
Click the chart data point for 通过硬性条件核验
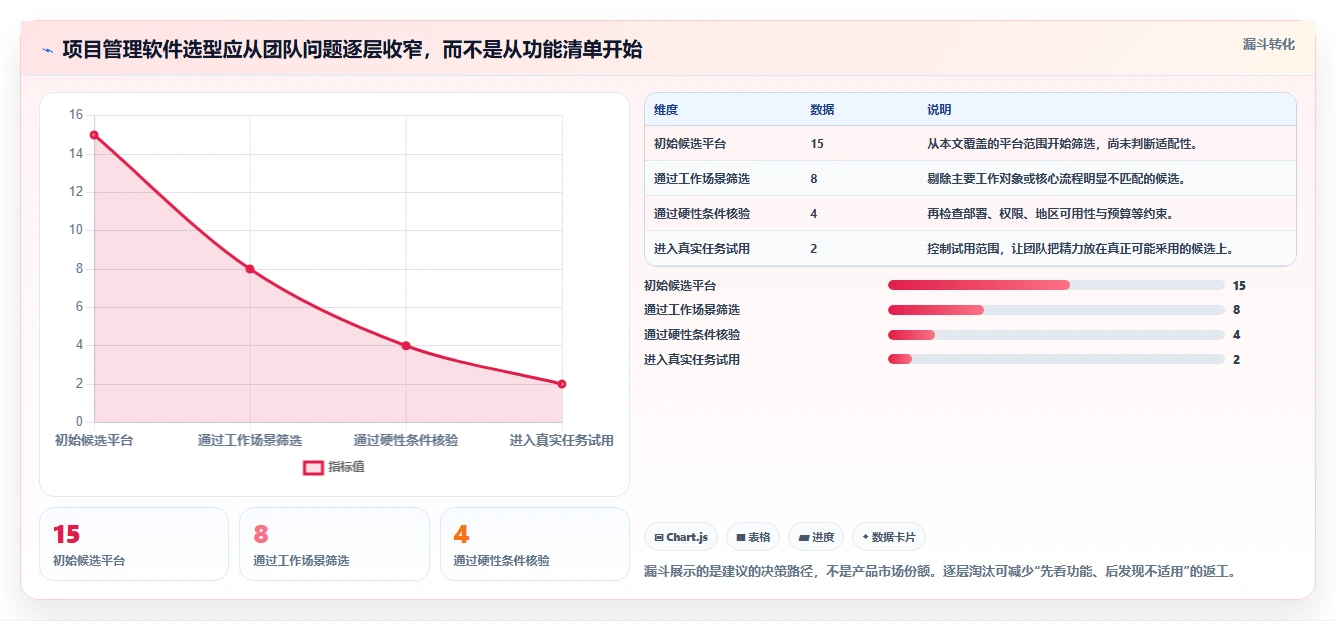[x=406, y=346]
